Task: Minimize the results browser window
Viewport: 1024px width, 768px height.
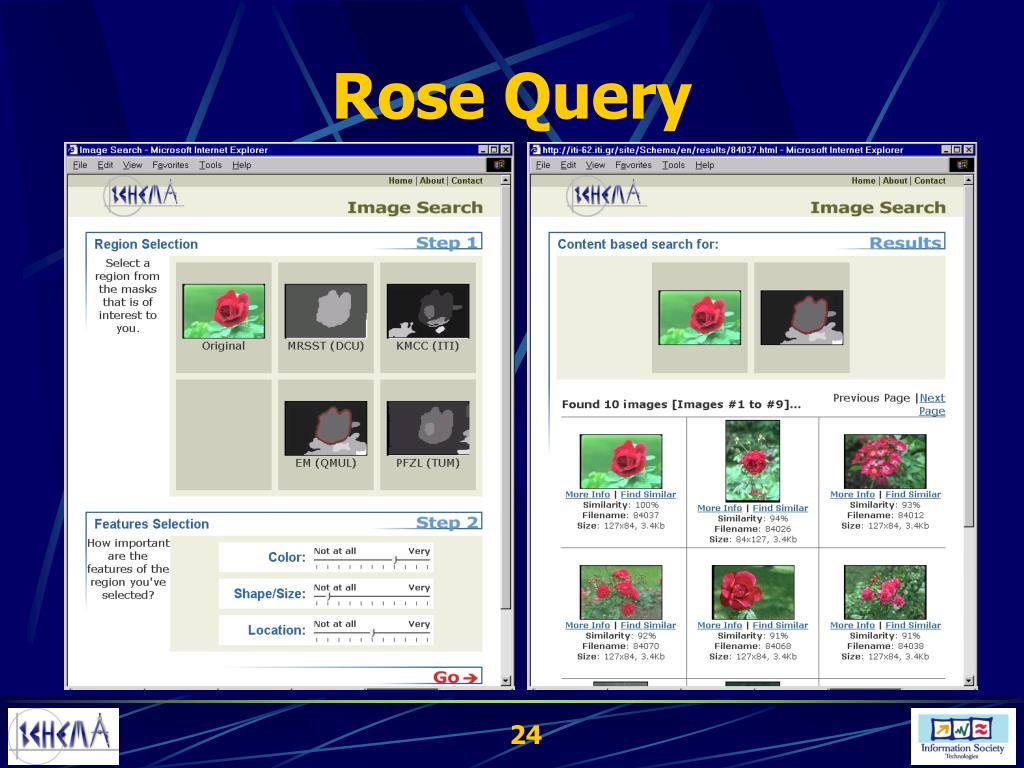Action: 946,150
